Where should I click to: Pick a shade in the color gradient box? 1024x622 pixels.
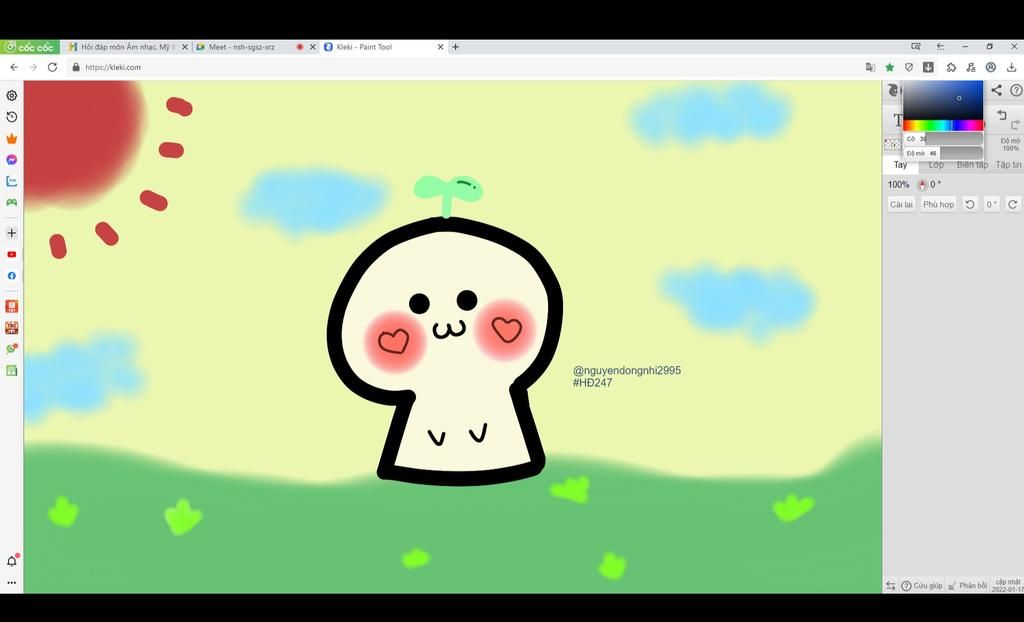point(943,100)
